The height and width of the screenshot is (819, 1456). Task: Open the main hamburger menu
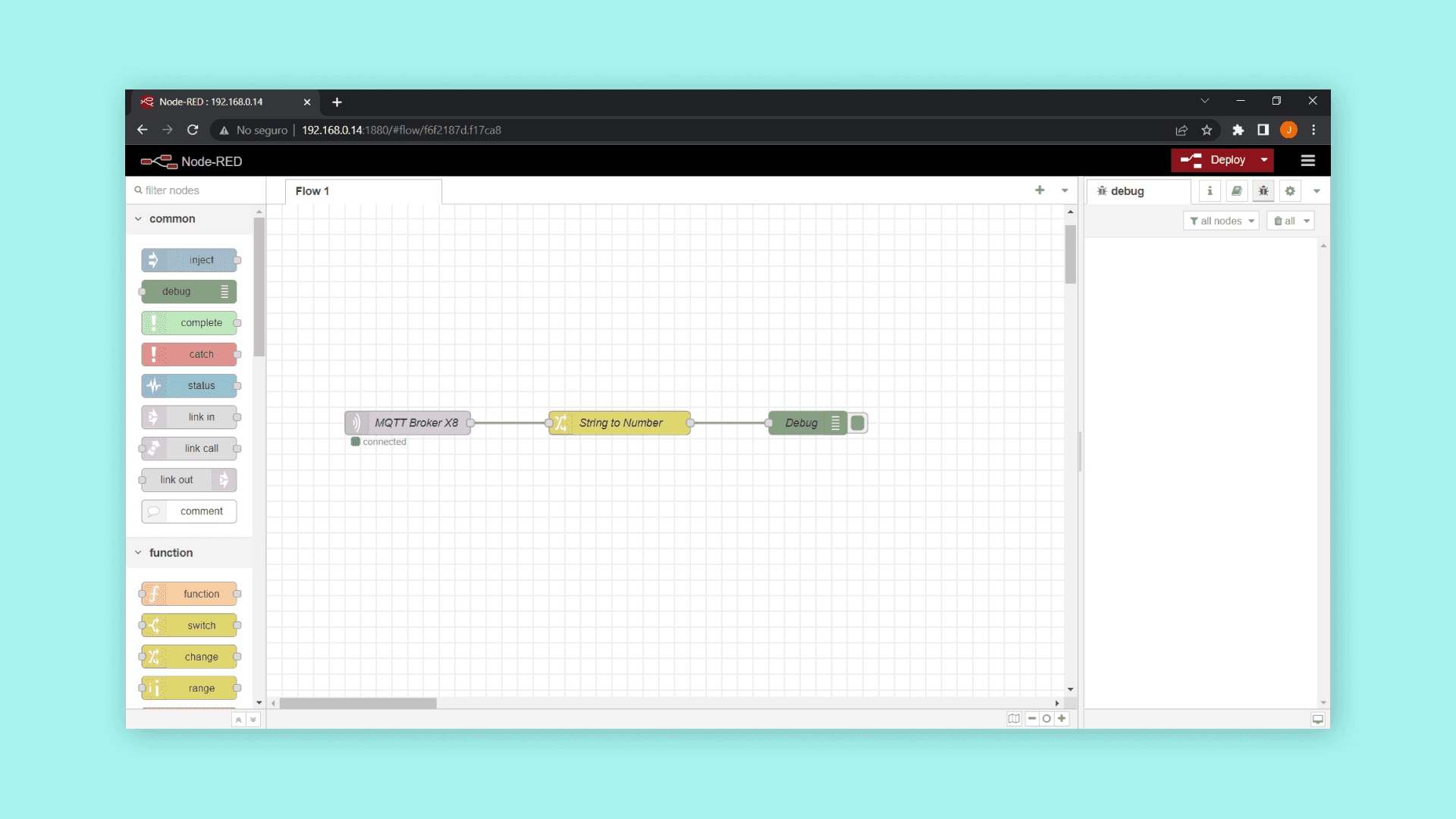(1308, 161)
